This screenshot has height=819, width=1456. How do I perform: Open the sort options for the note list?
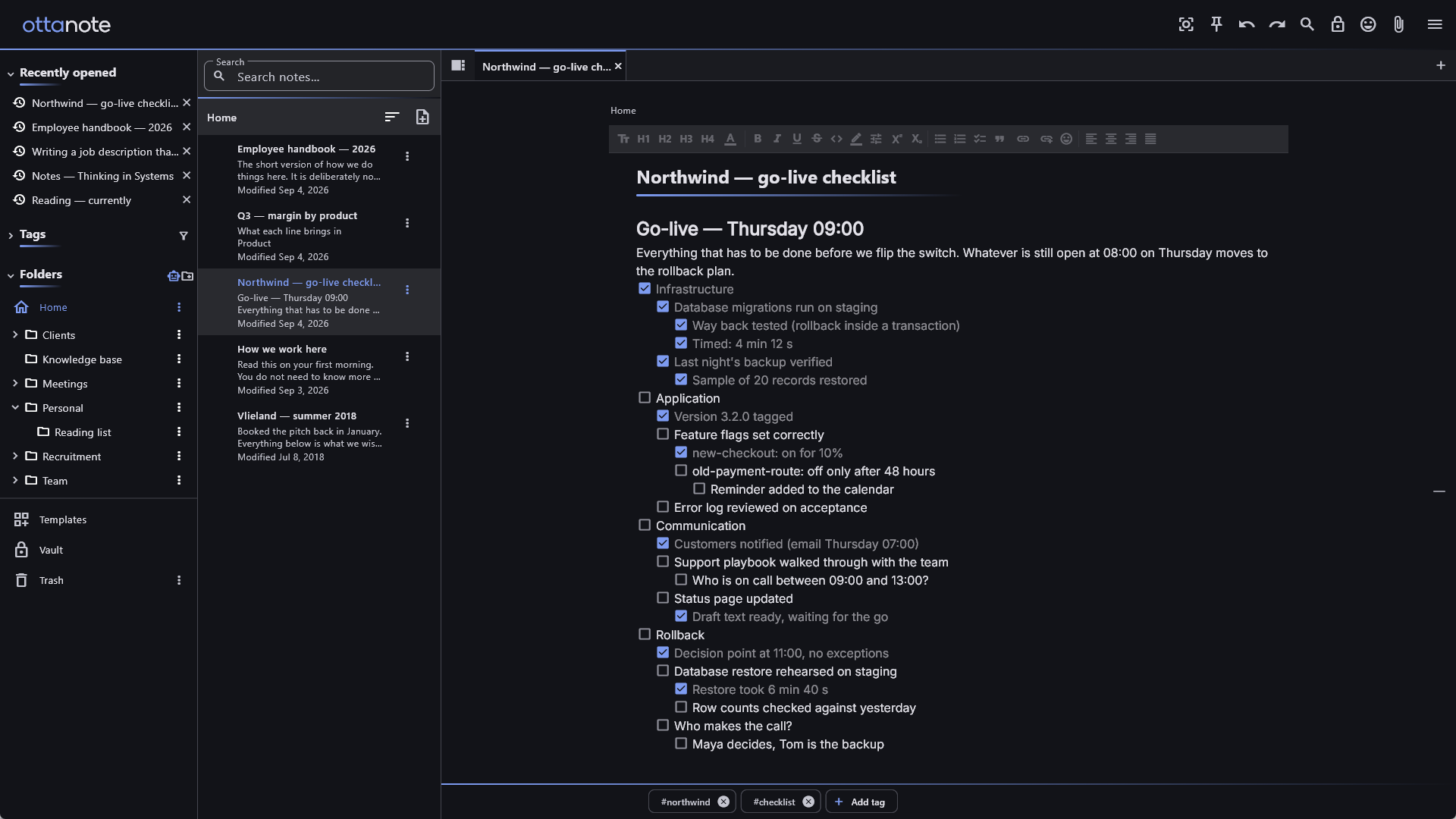point(392,117)
